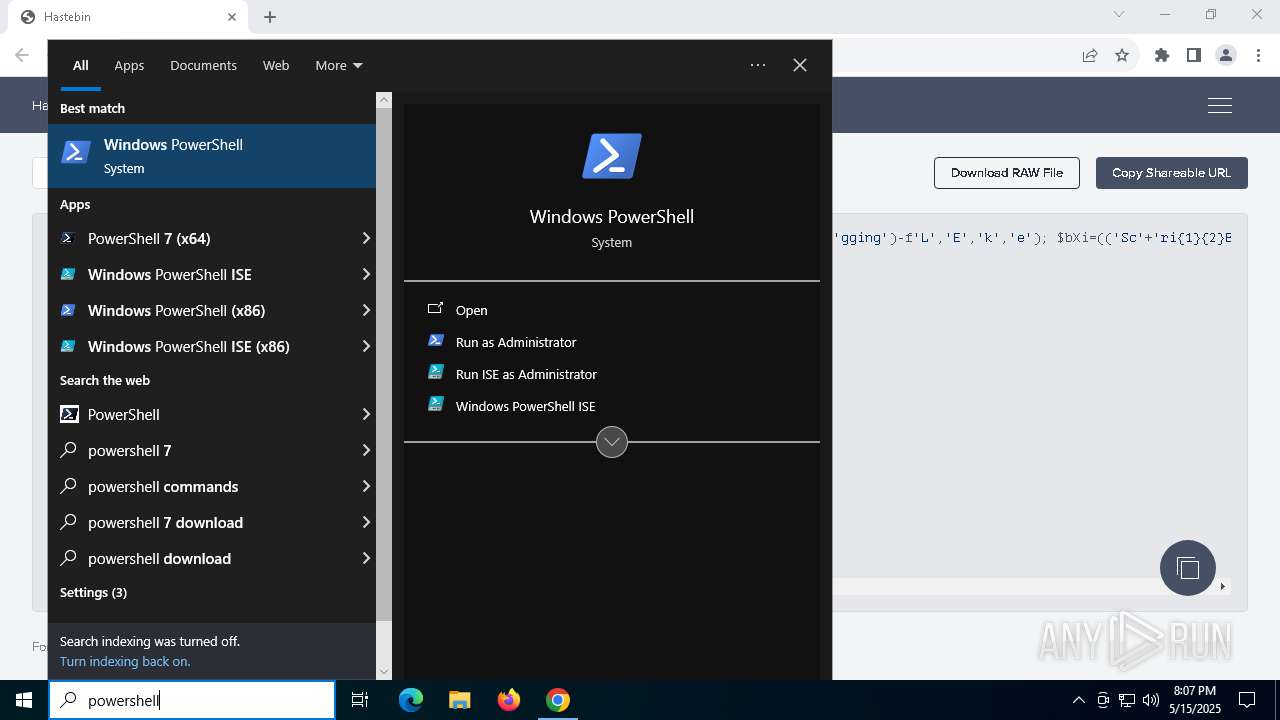Close the Hastebin browser tab
The height and width of the screenshot is (720, 1280).
coord(232,16)
